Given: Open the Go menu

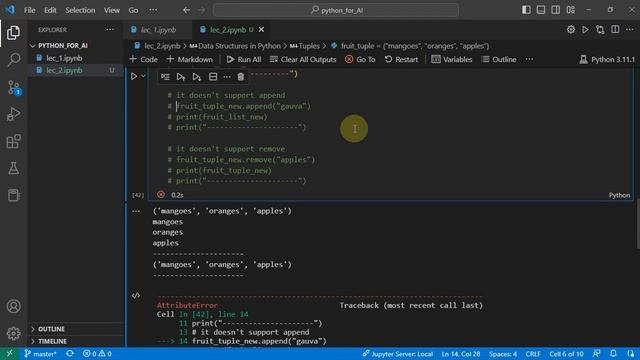Looking at the screenshot, I should (133, 10).
